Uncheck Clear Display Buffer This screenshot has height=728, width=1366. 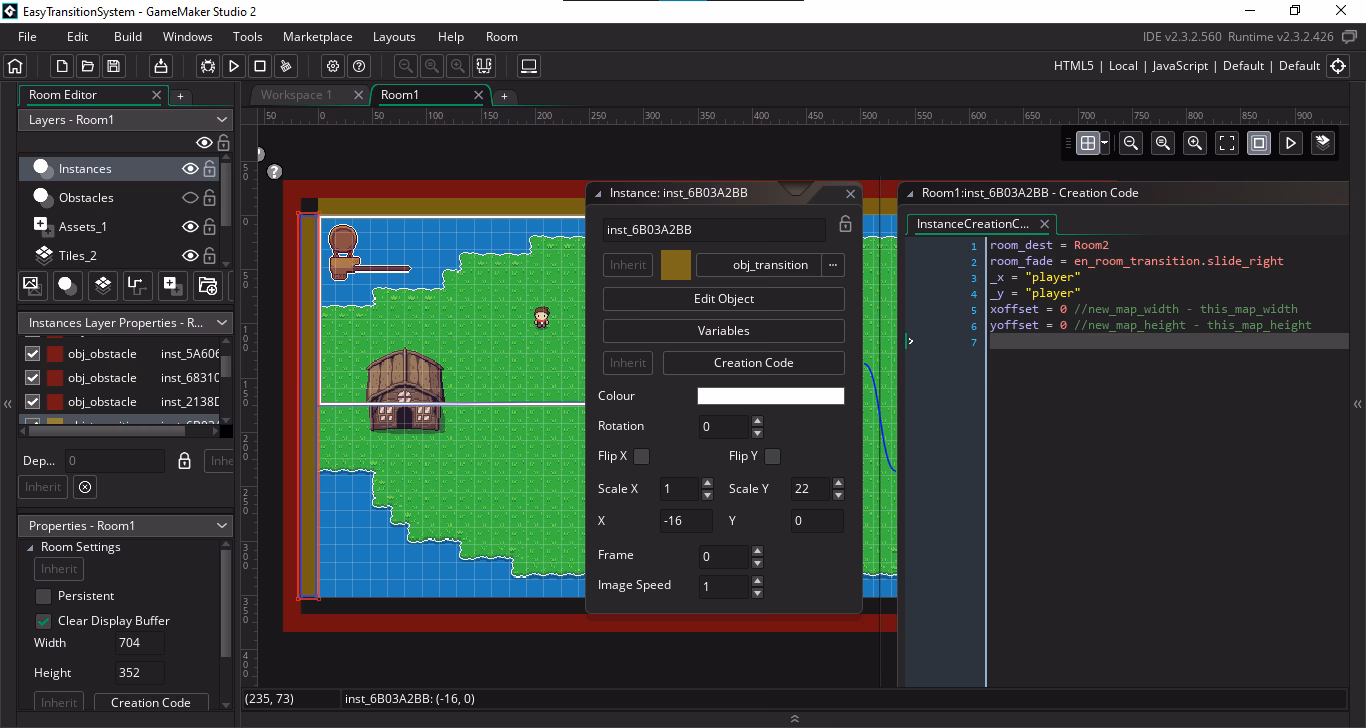43,620
